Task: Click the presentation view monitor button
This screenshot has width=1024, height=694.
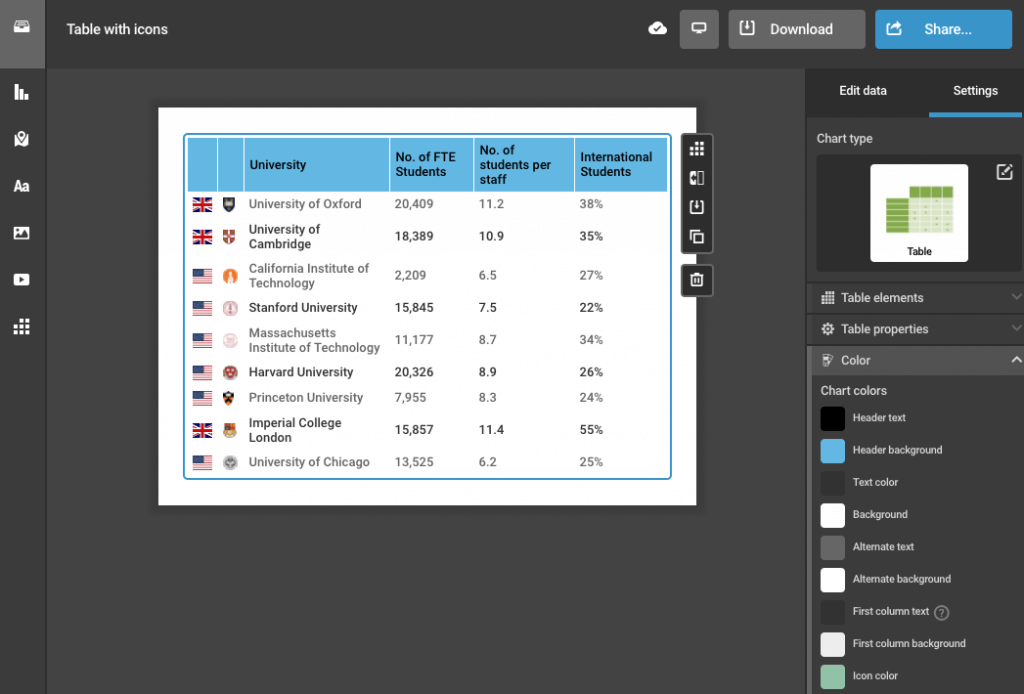Action: coord(699,29)
